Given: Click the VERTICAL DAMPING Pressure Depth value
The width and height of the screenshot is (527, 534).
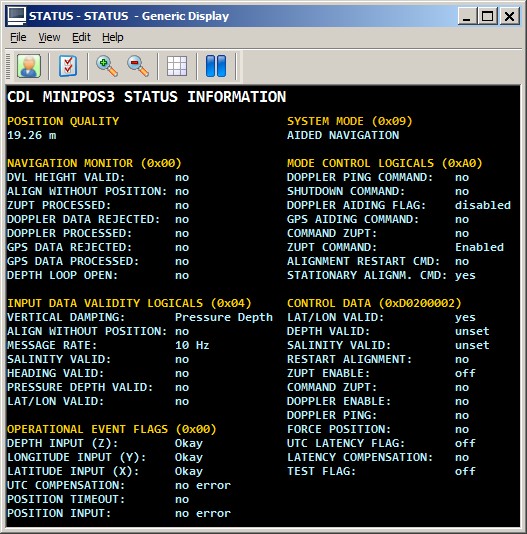Looking at the screenshot, I should (x=224, y=317).
